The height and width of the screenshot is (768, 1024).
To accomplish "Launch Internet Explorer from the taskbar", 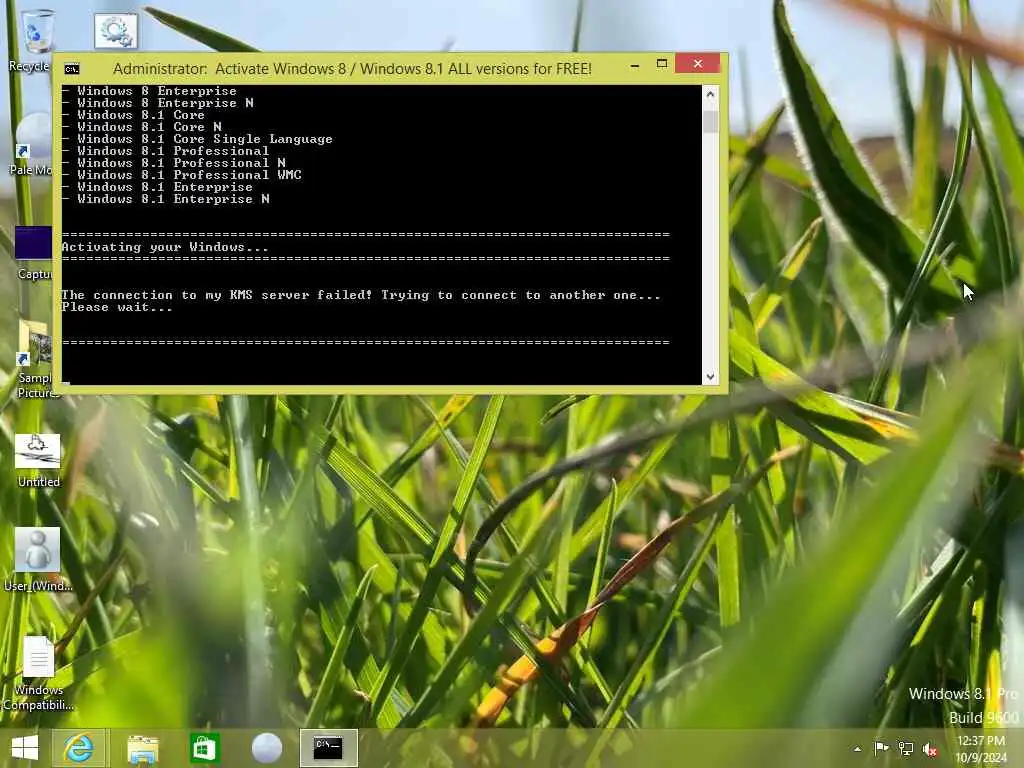I will 78,748.
